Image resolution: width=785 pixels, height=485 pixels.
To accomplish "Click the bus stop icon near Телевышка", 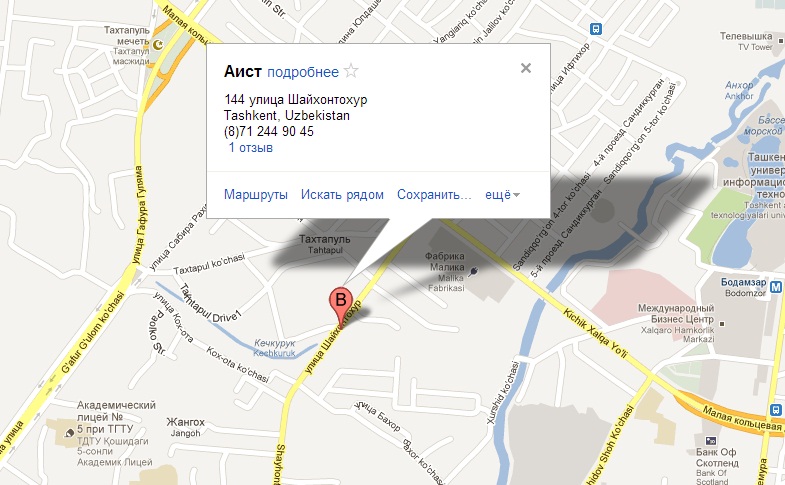I will pyautogui.click(x=596, y=29).
